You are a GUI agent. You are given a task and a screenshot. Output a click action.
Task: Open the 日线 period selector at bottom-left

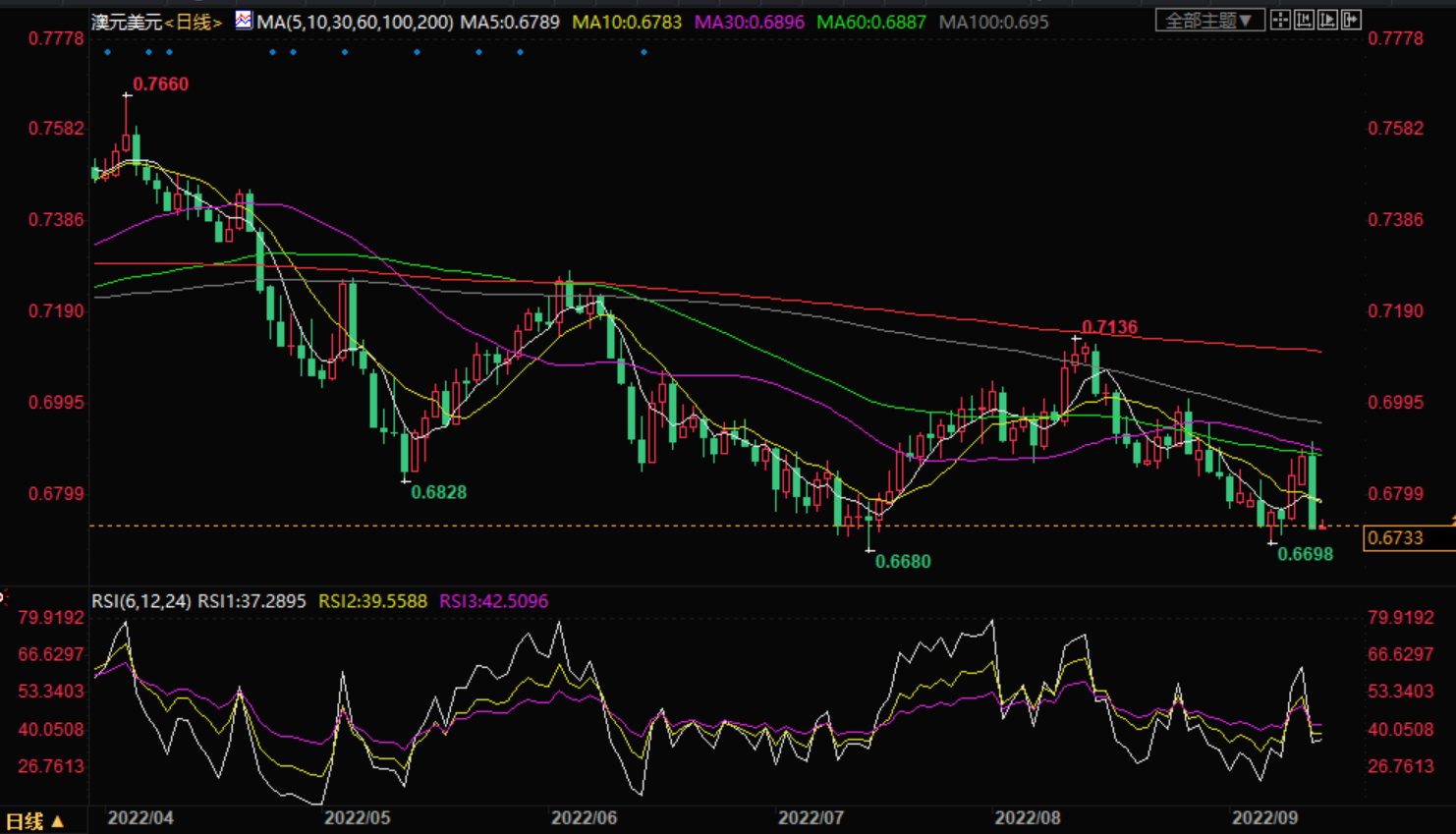tap(34, 821)
